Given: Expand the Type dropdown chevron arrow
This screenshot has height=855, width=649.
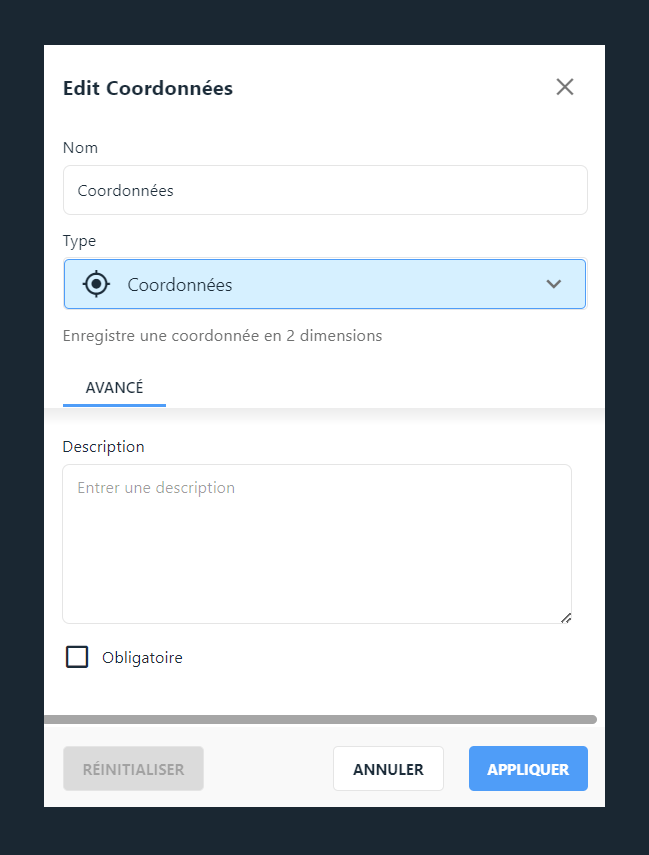Looking at the screenshot, I should click(554, 284).
